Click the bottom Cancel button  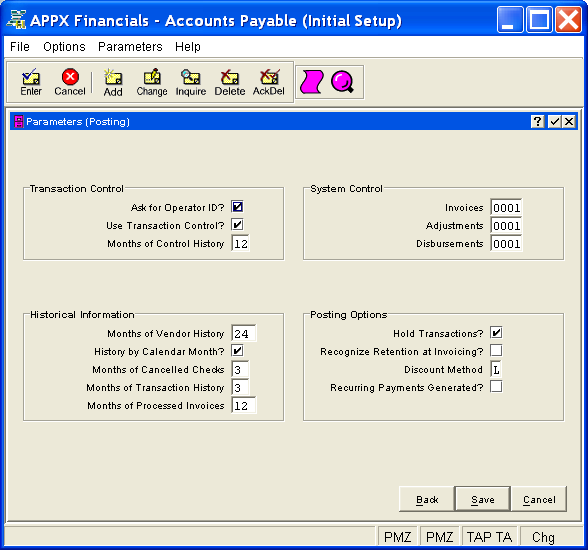pyautogui.click(x=539, y=499)
